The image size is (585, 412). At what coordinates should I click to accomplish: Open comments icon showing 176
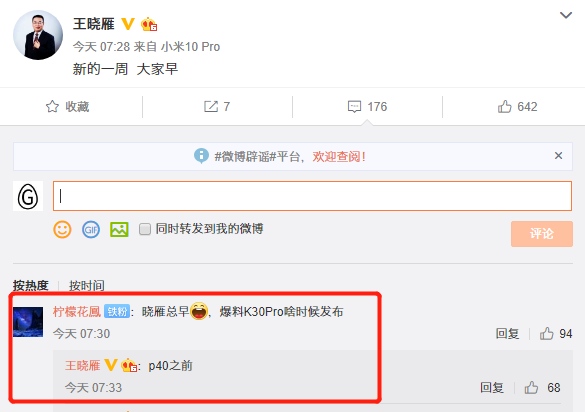354,107
